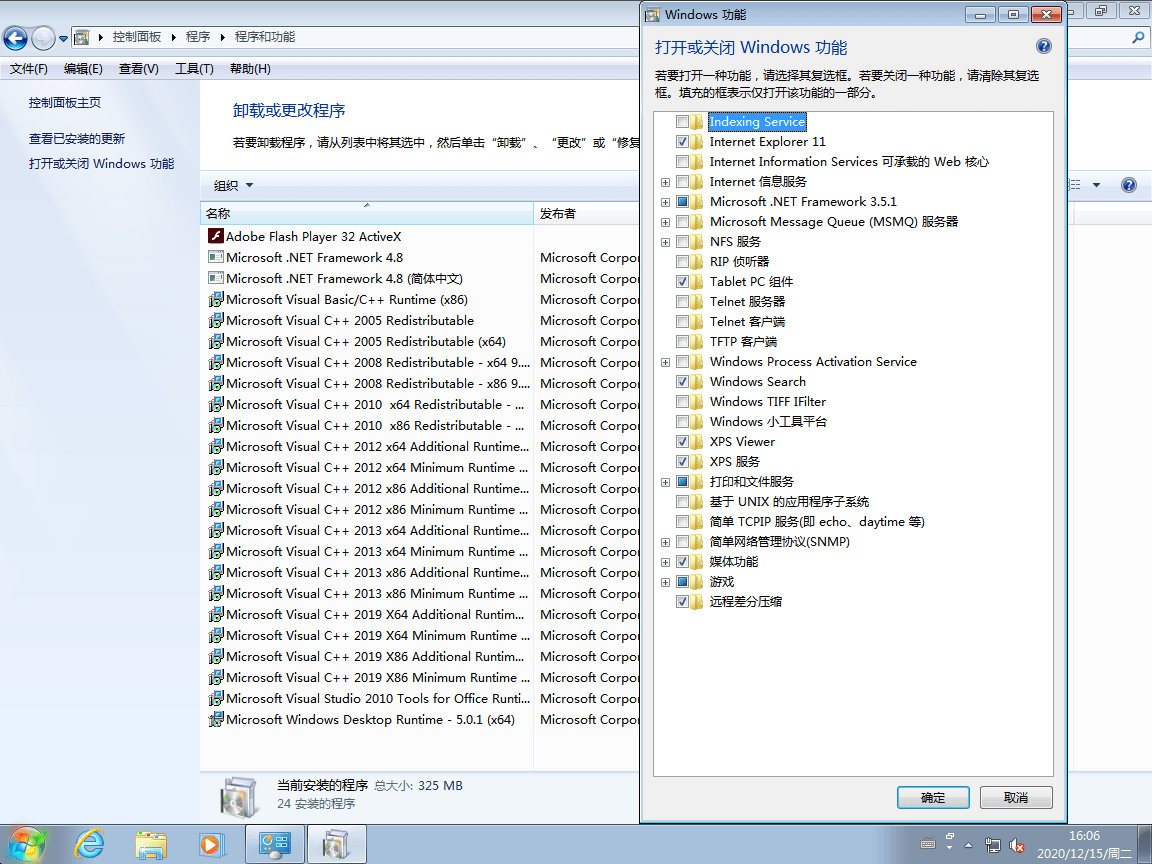Screen dimensions: 1152x864
Task: Click the help question mark in Windows Features dialog
Action: pos(1043,45)
